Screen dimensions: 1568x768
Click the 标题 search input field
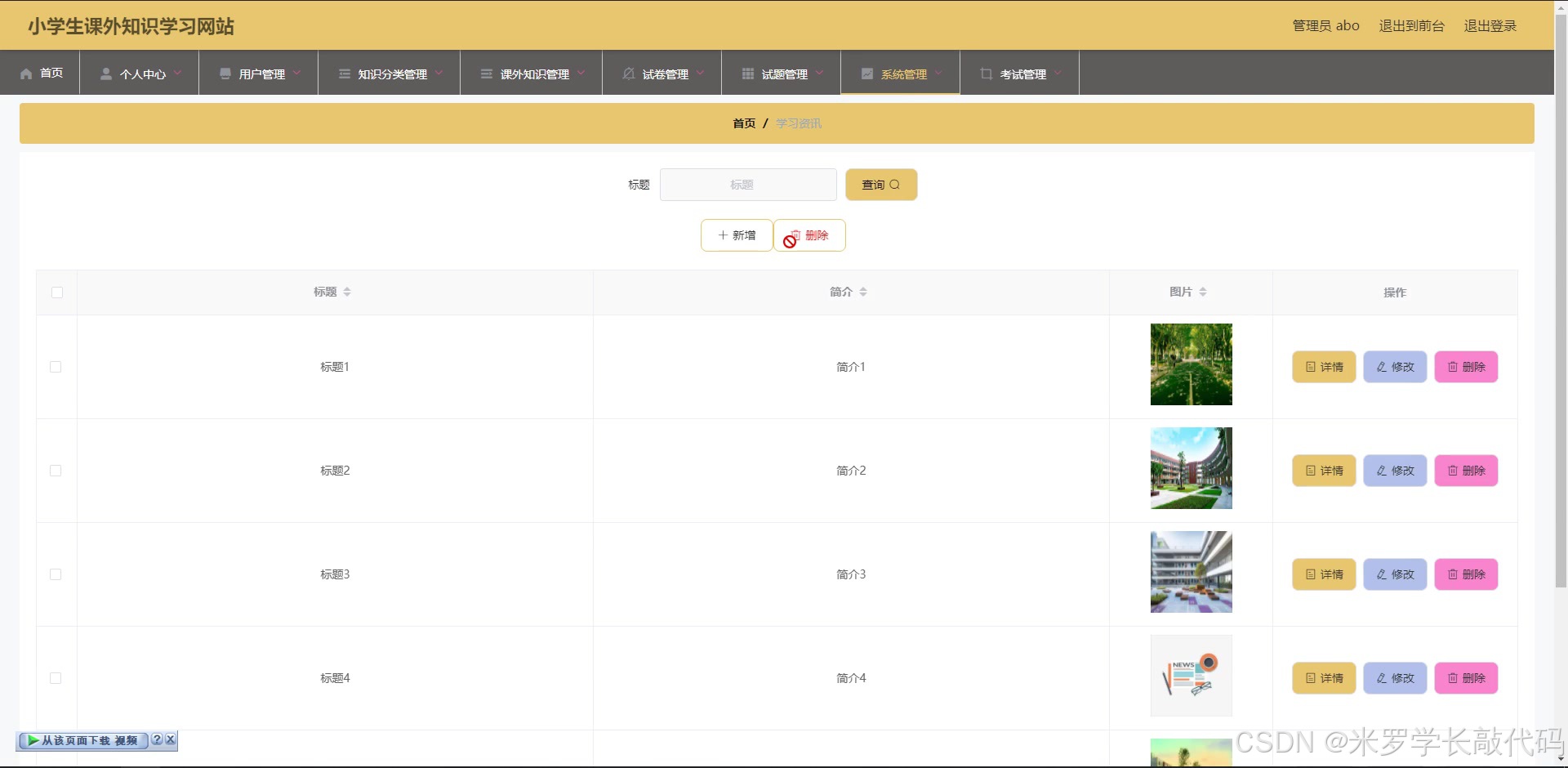point(748,185)
